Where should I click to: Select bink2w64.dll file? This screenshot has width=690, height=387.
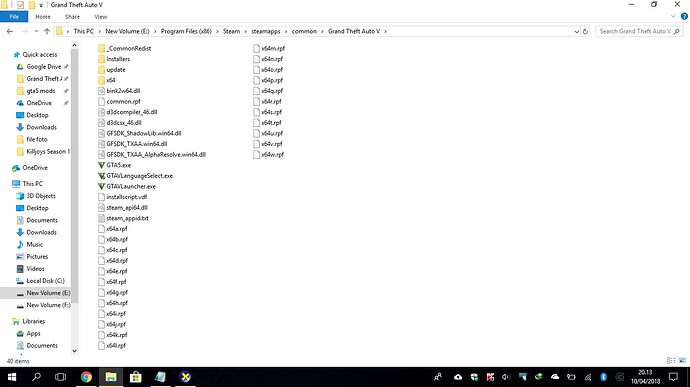click(x=119, y=91)
